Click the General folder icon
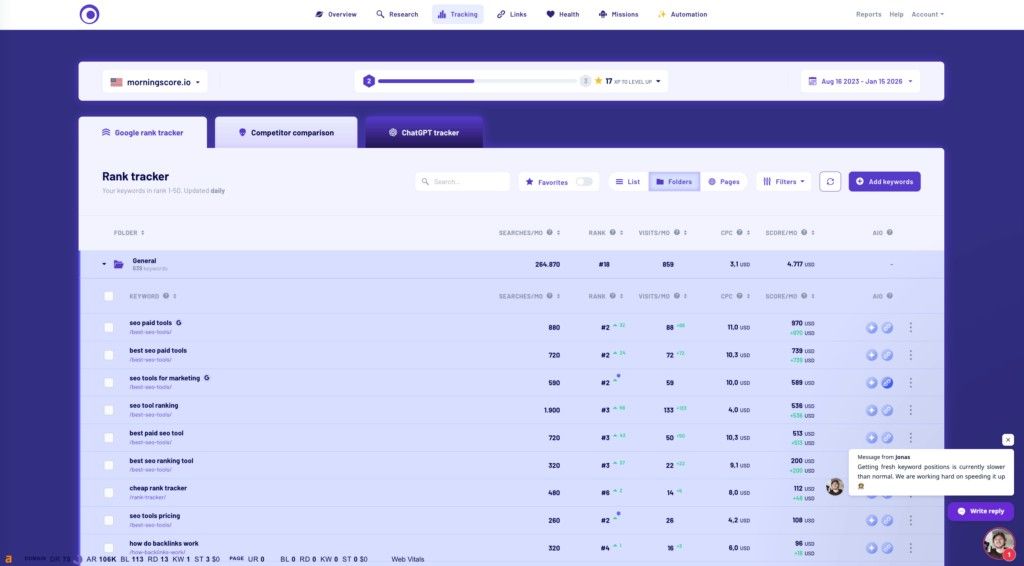1024x566 pixels. click(119, 264)
